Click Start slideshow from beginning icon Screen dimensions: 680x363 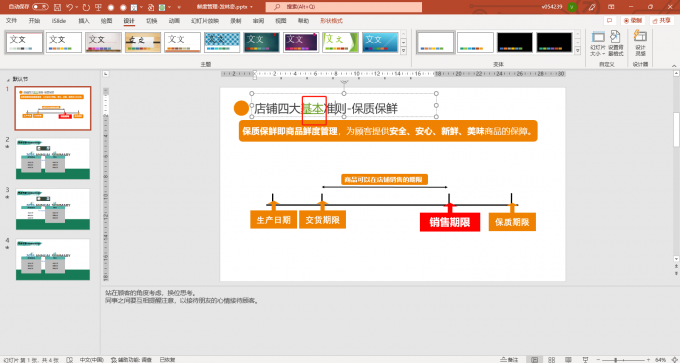point(99,7)
